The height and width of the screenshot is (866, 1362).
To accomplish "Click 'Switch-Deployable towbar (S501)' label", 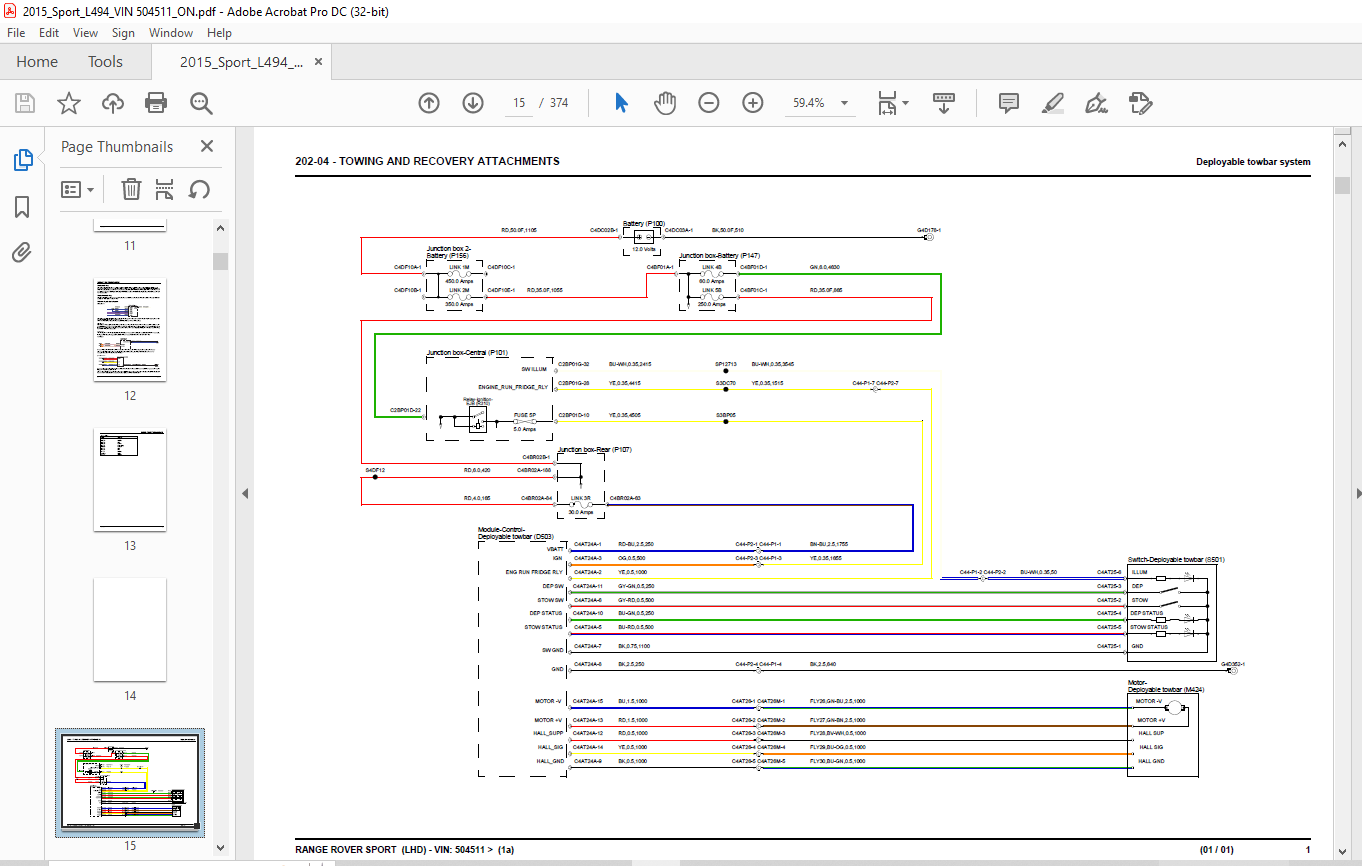I will pyautogui.click(x=1176, y=560).
